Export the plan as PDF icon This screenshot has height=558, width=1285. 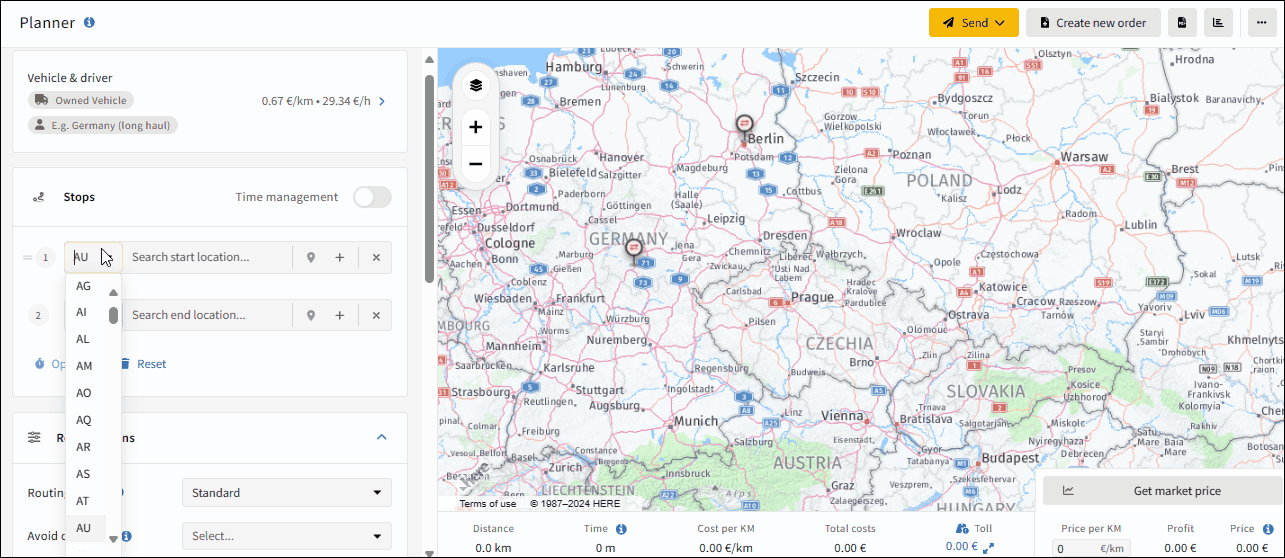1182,23
